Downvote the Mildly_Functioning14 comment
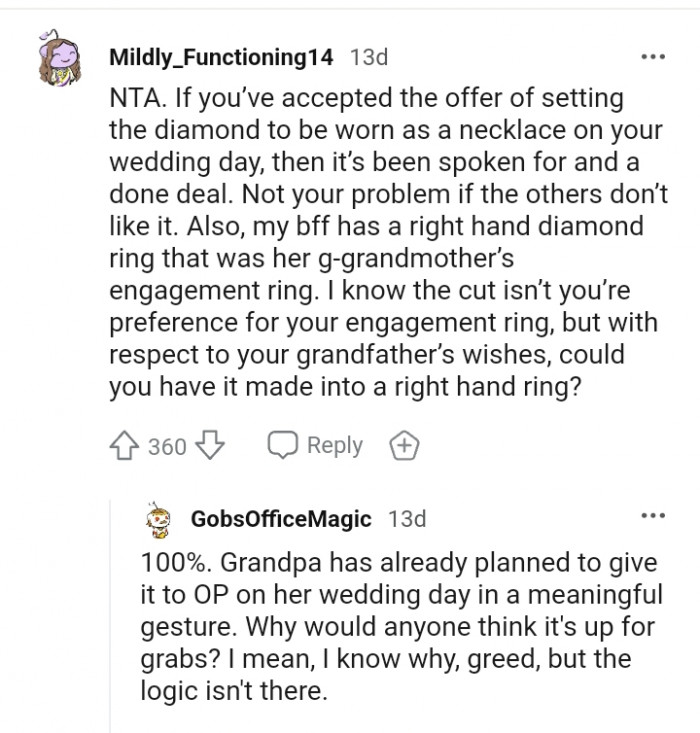700x733 pixels. pos(209,446)
